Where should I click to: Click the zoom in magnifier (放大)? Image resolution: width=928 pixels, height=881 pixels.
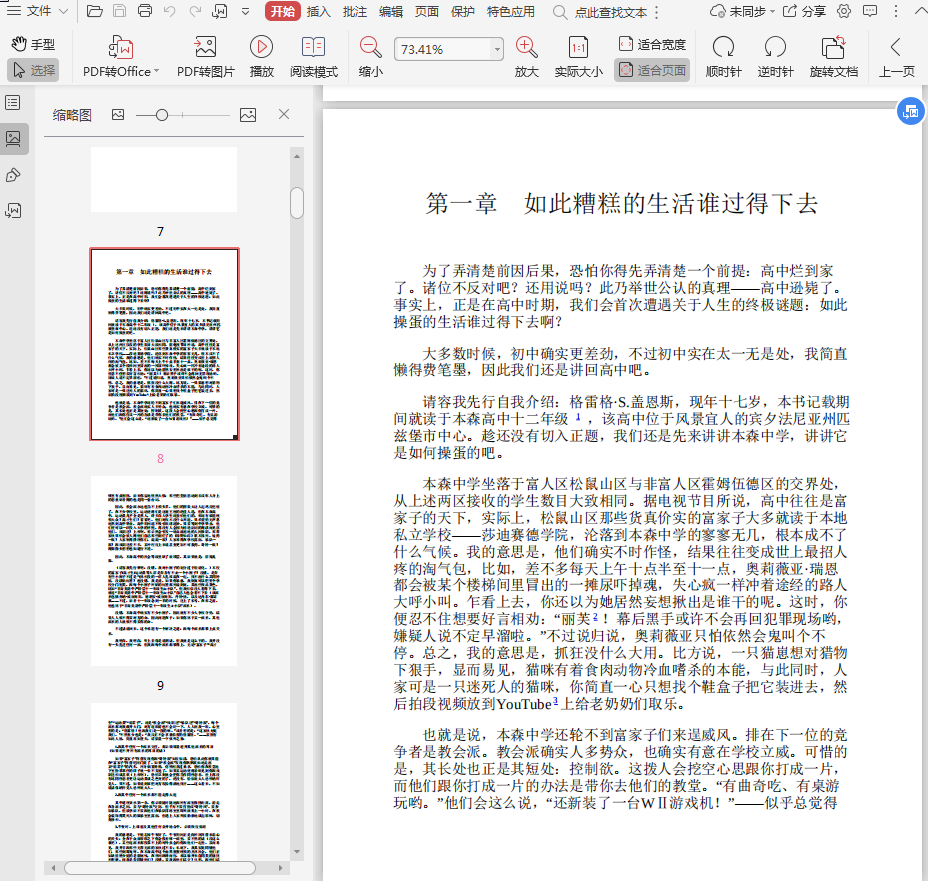point(526,48)
